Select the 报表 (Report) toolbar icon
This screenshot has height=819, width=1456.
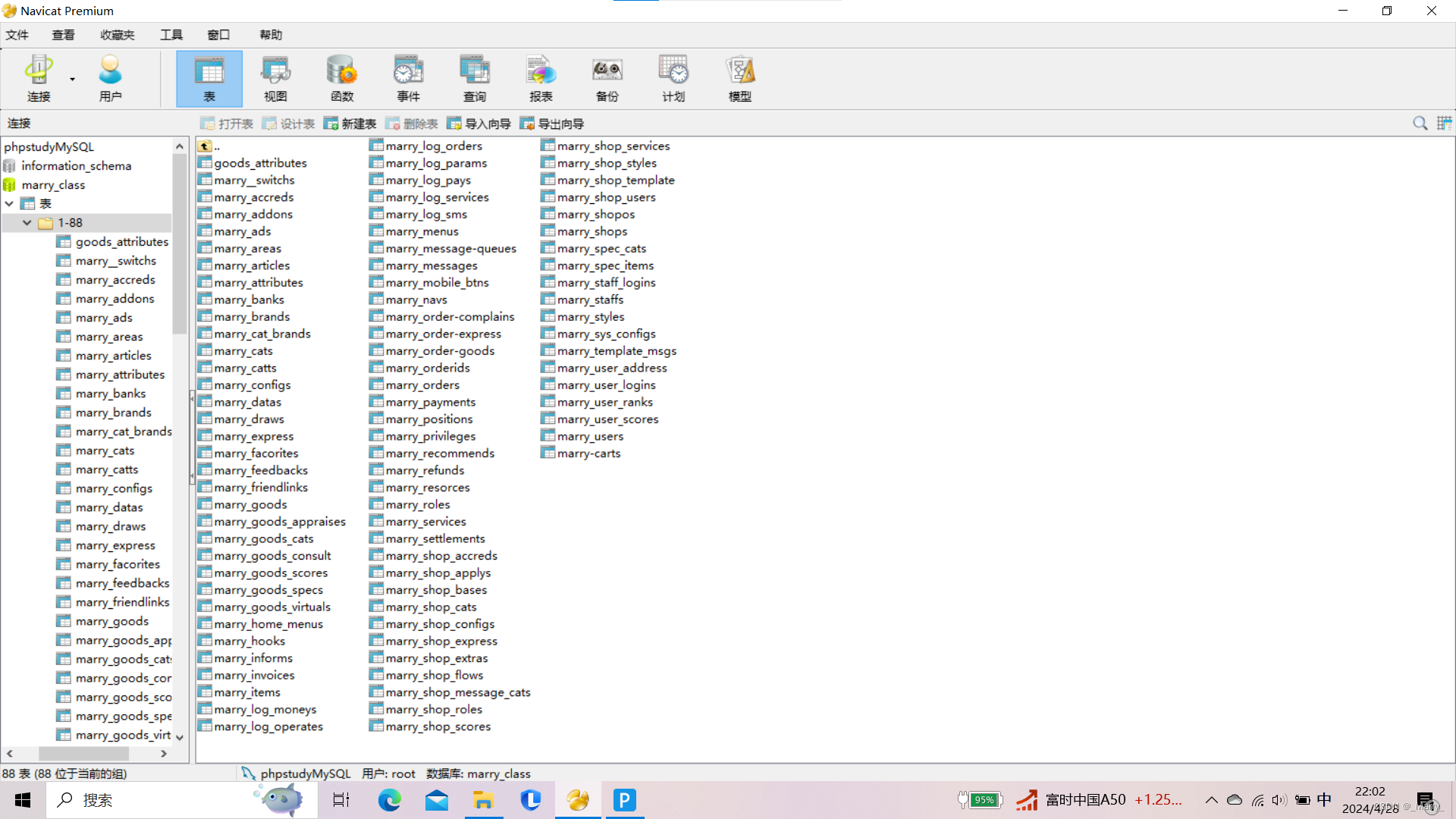pyautogui.click(x=541, y=78)
